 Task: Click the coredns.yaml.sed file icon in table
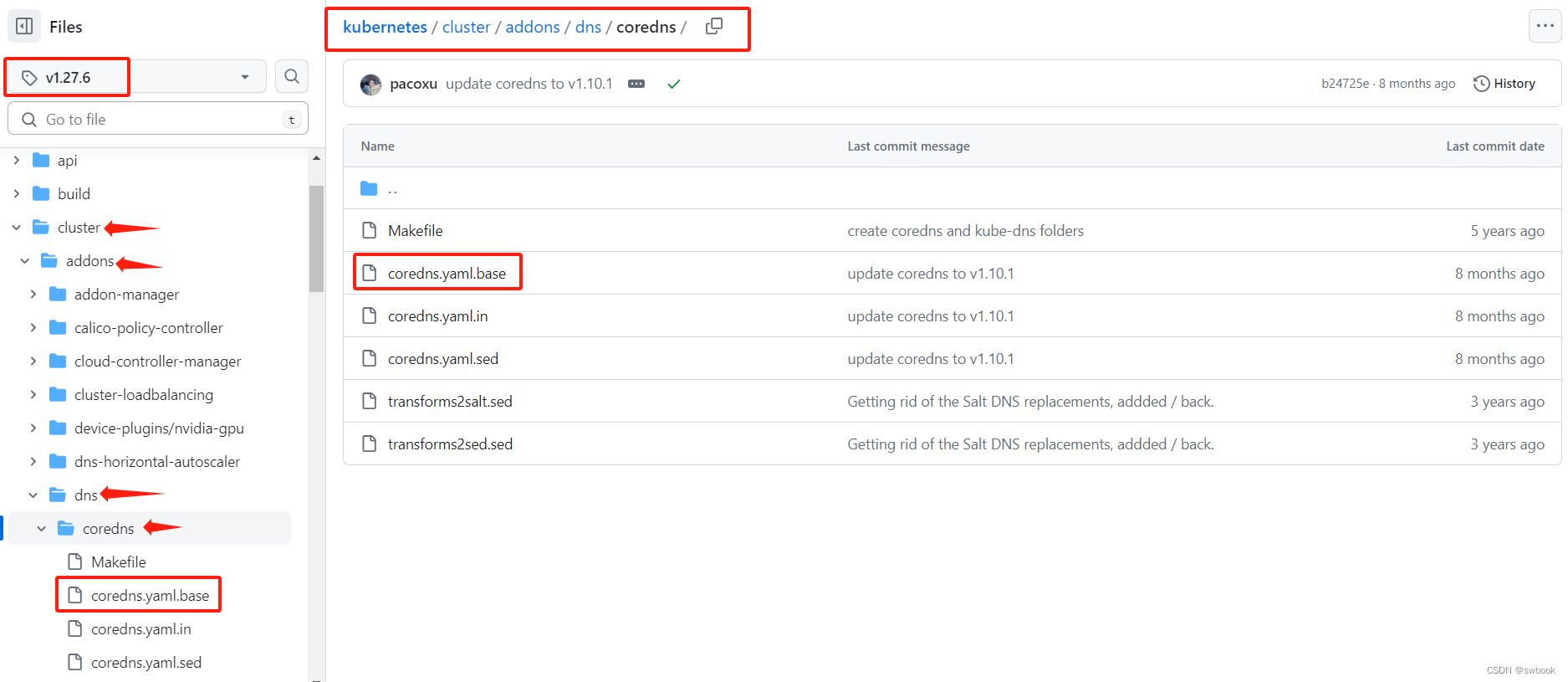click(x=369, y=358)
